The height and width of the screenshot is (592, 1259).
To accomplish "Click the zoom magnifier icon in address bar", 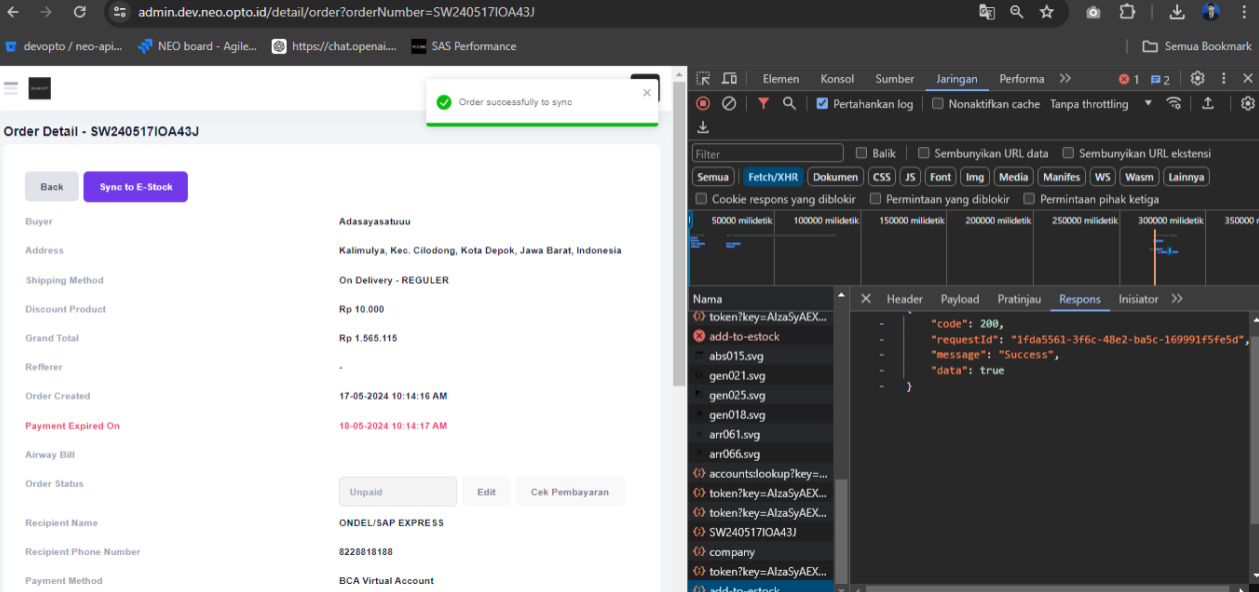I will [1016, 12].
